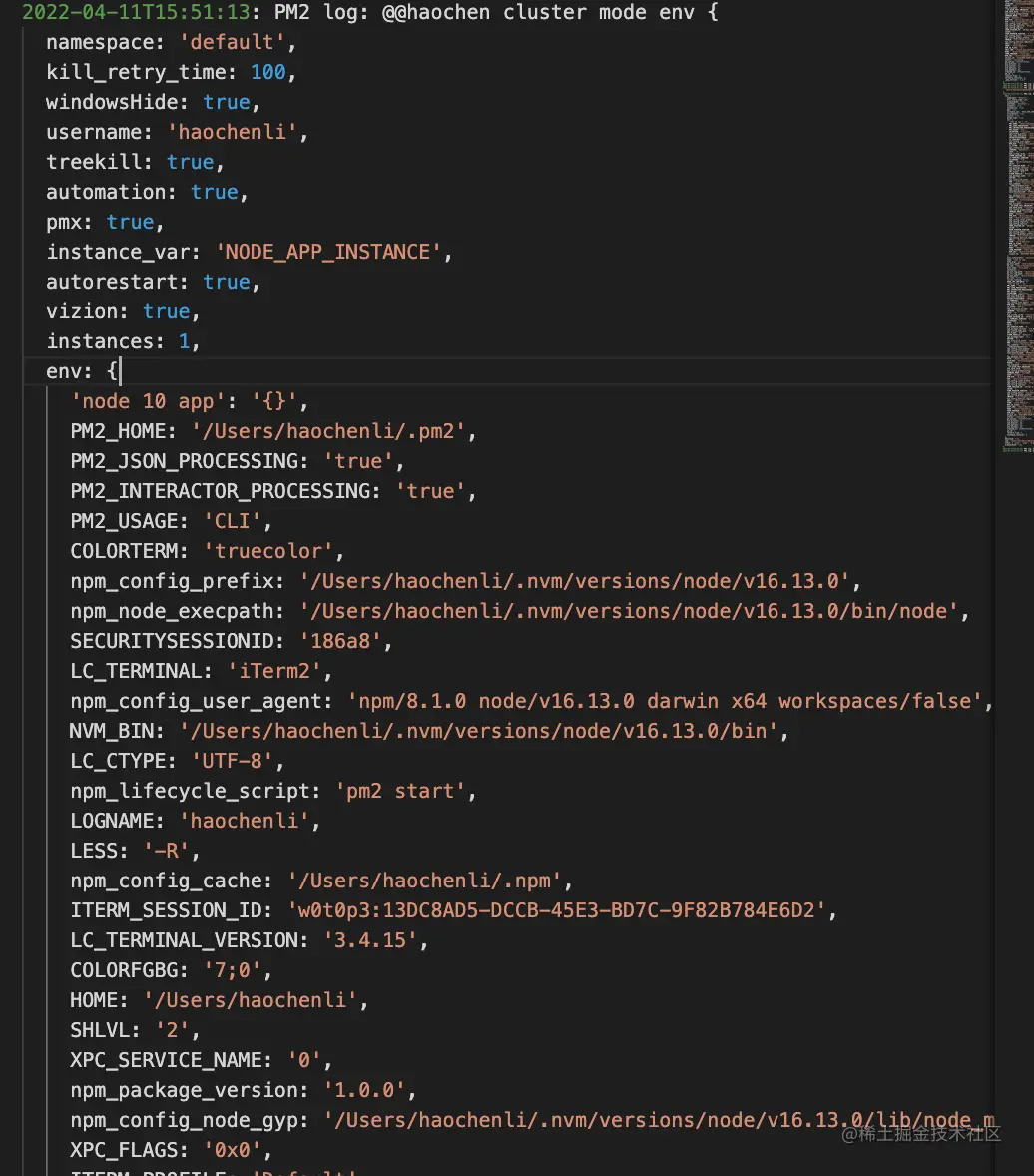Click the timestamp 2022-04-11T15:51:13
1034x1176 pixels.
[x=136, y=12]
